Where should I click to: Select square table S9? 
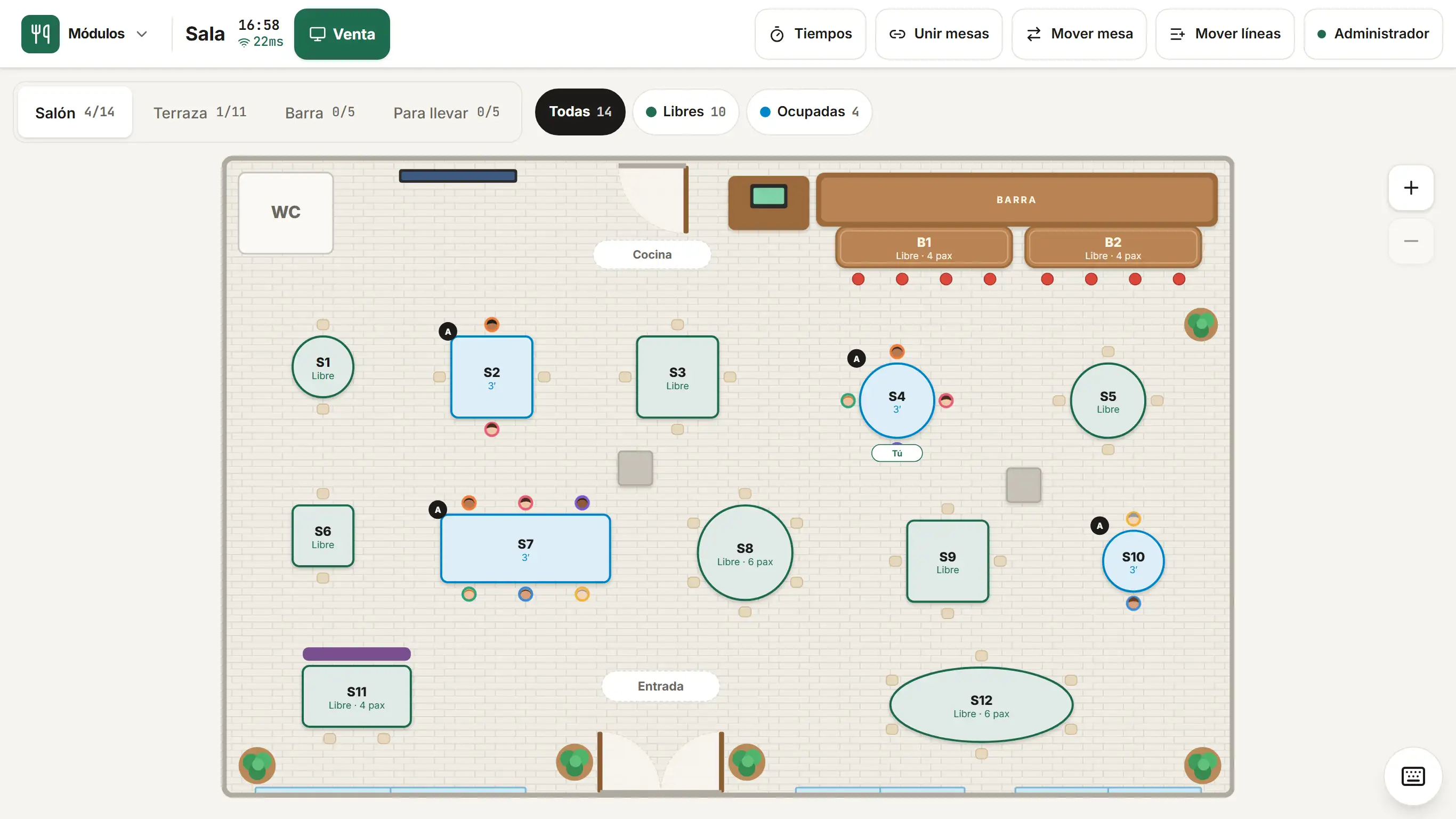(x=947, y=561)
